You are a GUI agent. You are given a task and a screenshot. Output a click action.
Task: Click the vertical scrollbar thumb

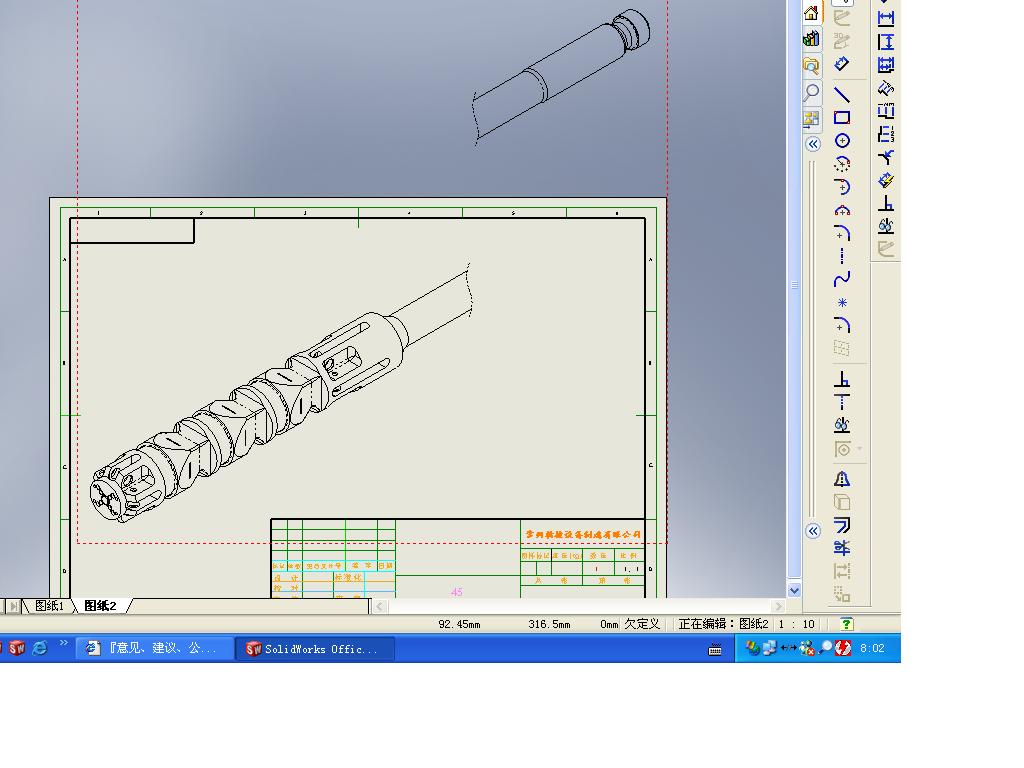794,285
